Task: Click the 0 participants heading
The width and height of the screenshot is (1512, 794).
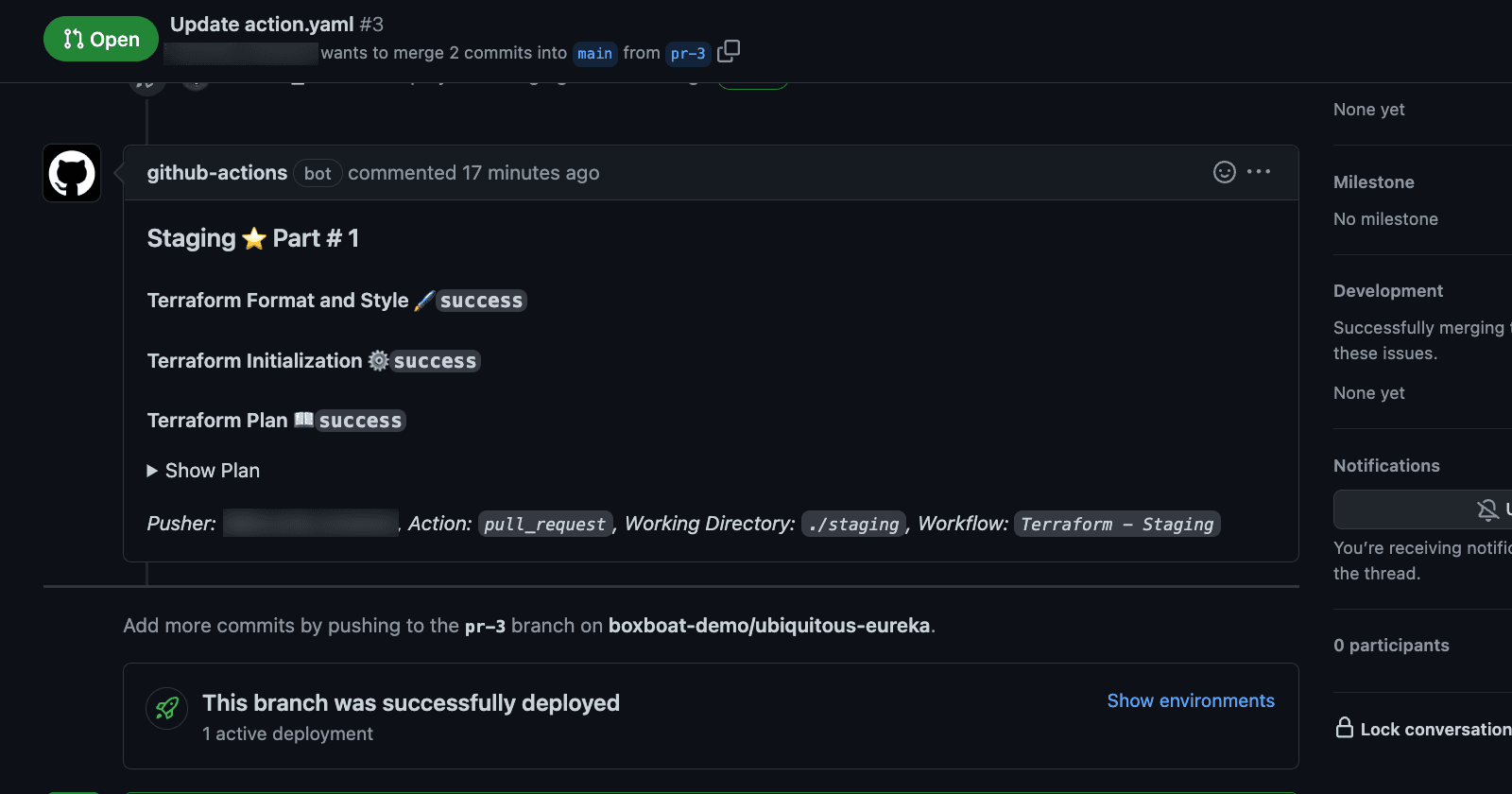Action: (x=1390, y=646)
